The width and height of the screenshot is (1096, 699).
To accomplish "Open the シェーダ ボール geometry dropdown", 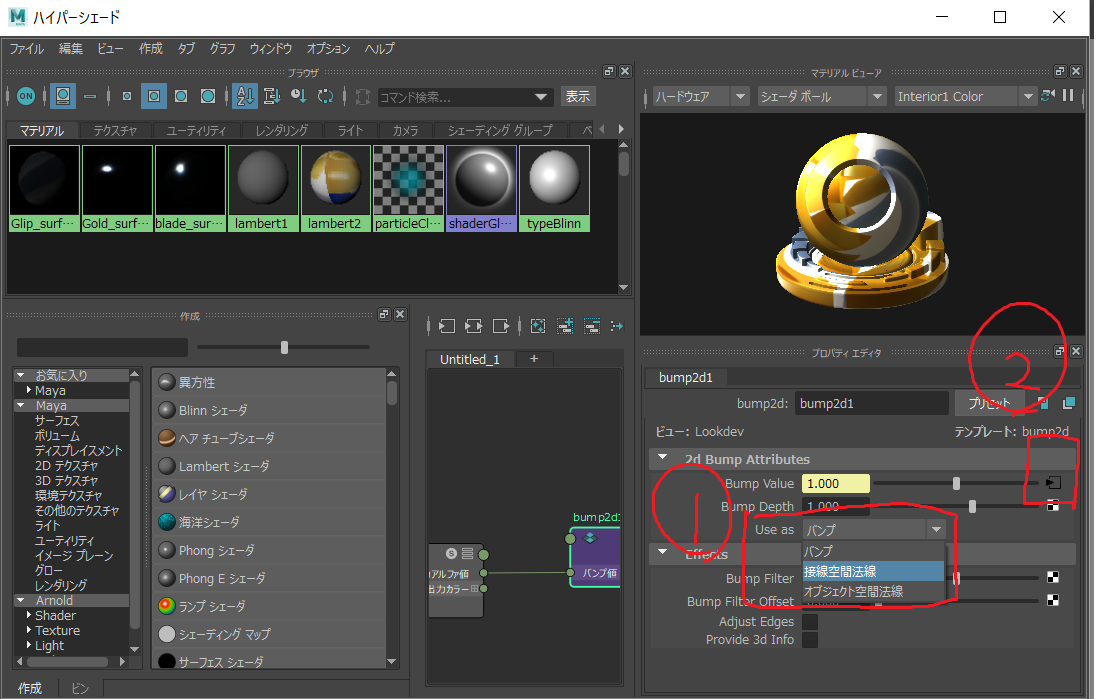I will tap(822, 96).
